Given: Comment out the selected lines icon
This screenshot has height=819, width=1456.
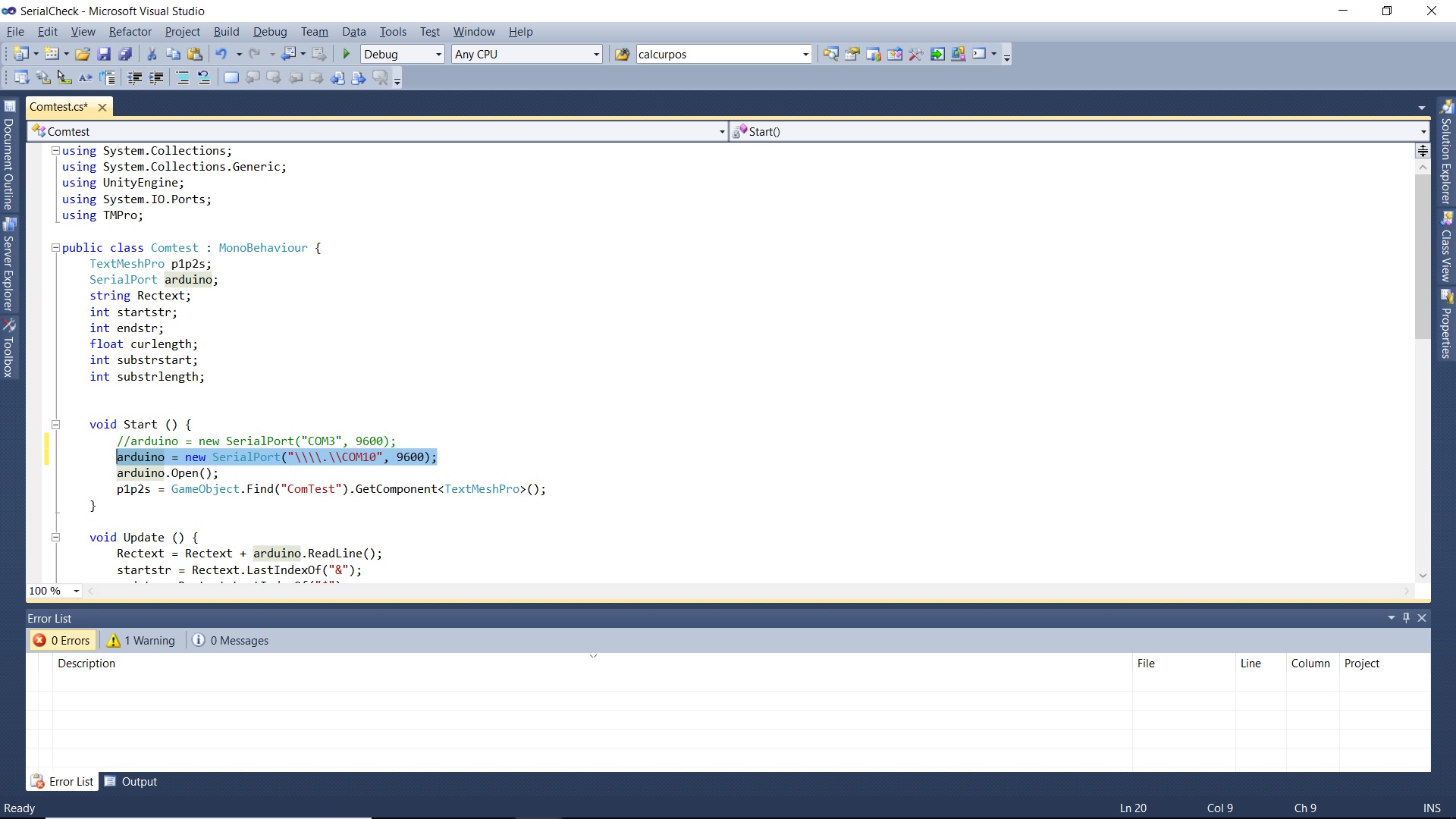Looking at the screenshot, I should click(183, 77).
